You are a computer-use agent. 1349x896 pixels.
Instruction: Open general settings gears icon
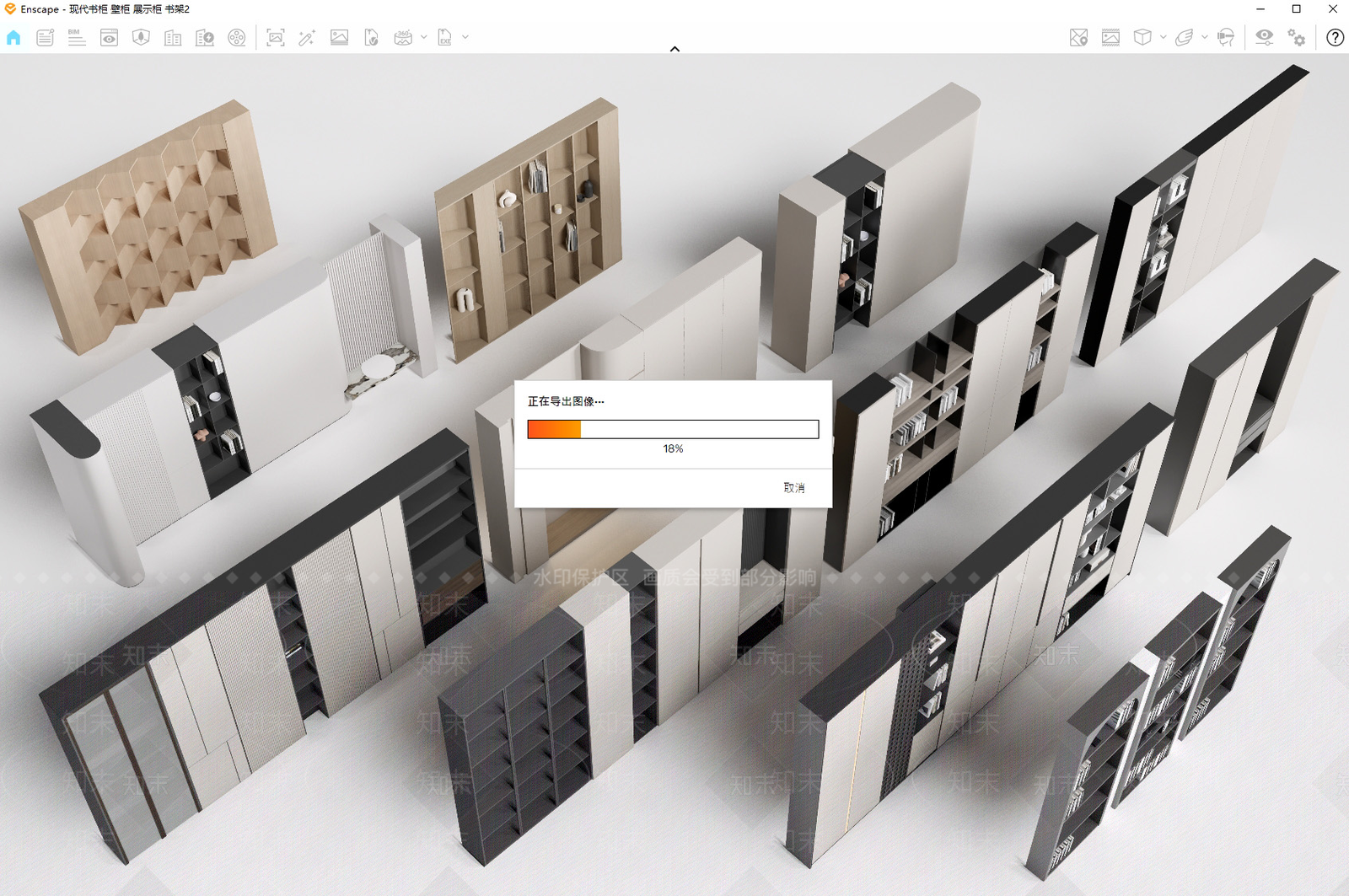1296,38
